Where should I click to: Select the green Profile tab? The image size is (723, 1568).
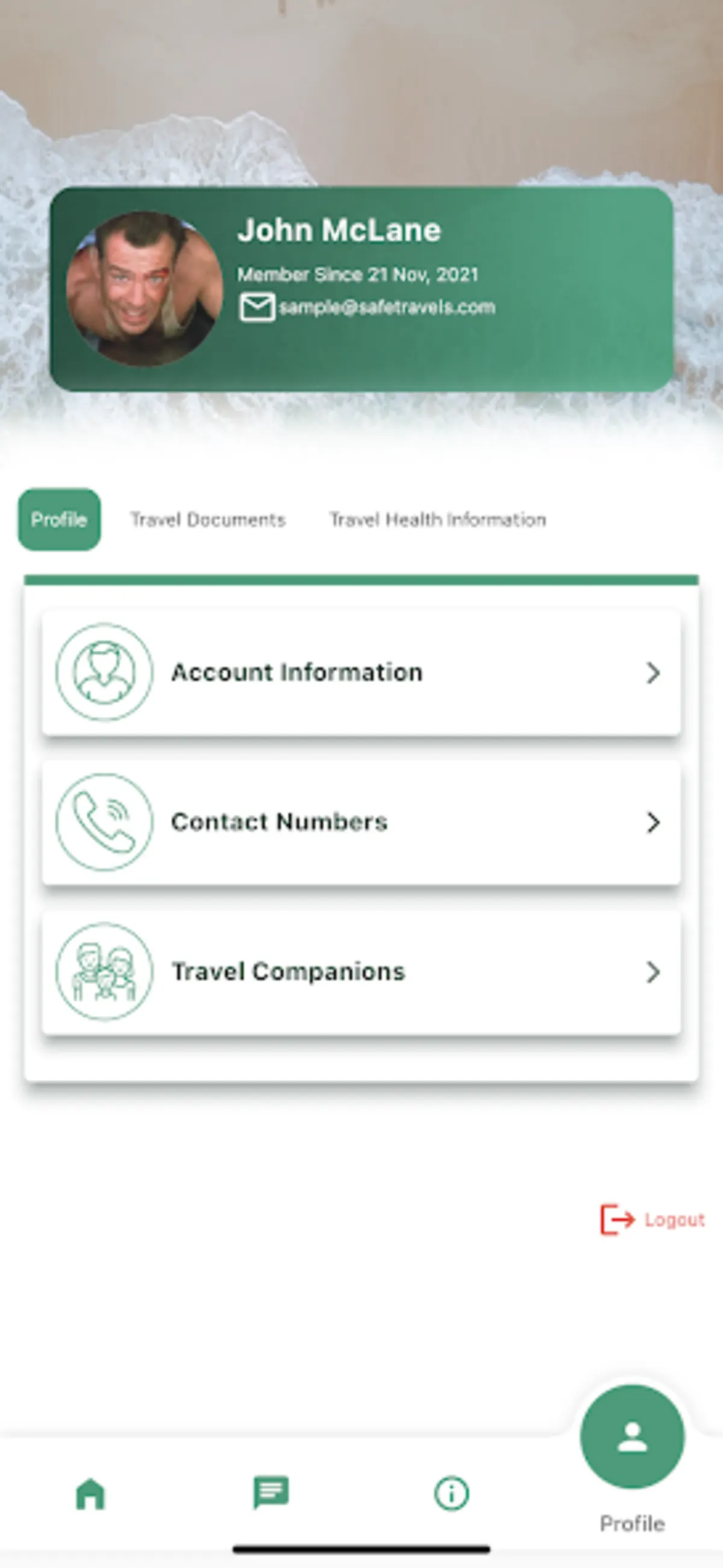(x=60, y=520)
